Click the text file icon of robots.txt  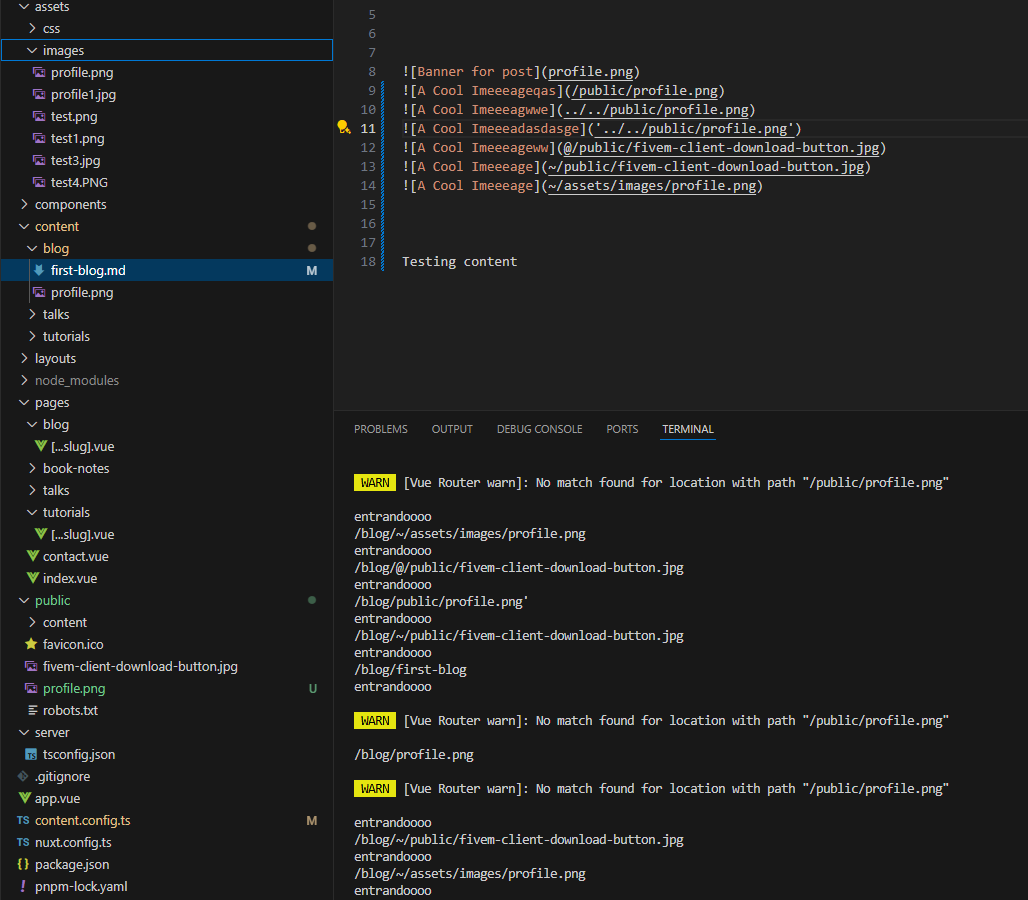point(32,710)
